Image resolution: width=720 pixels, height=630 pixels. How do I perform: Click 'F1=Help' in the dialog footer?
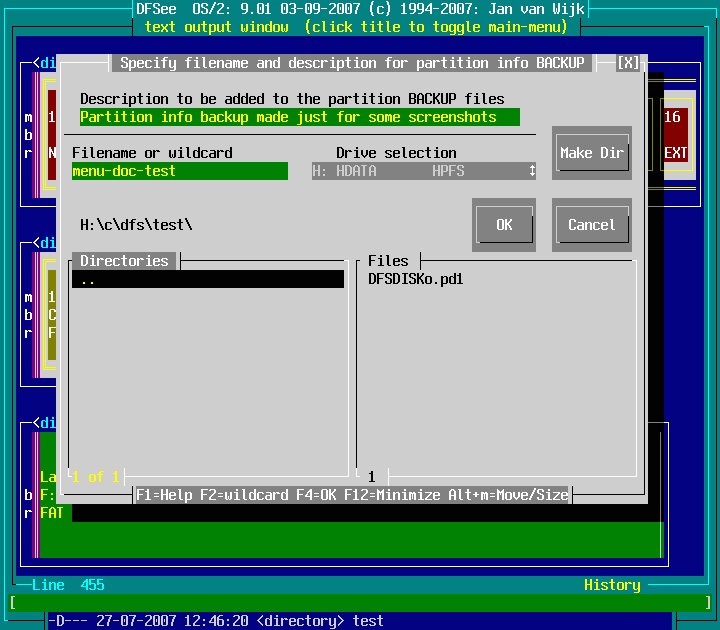click(x=164, y=495)
